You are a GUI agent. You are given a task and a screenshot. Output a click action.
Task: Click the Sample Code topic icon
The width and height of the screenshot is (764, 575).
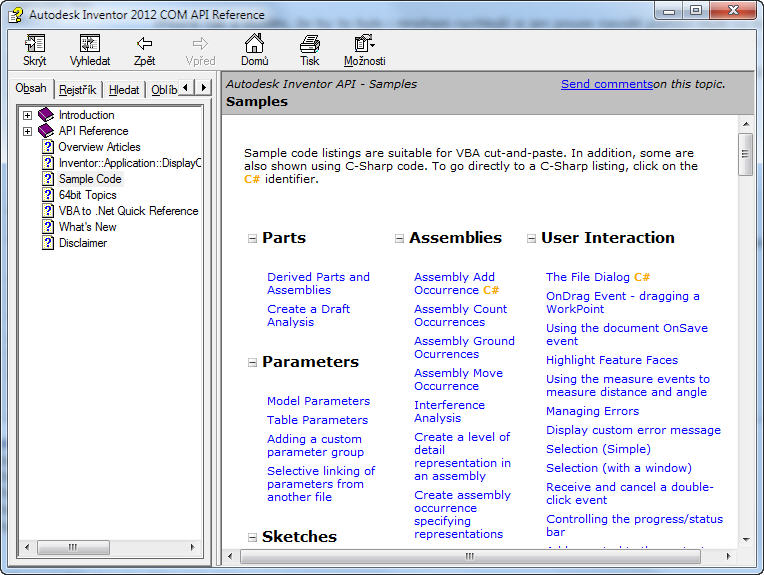point(48,179)
